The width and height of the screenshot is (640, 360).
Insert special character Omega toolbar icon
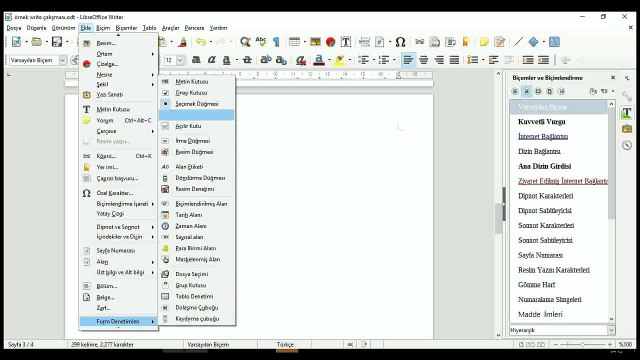pyautogui.click(x=400, y=42)
